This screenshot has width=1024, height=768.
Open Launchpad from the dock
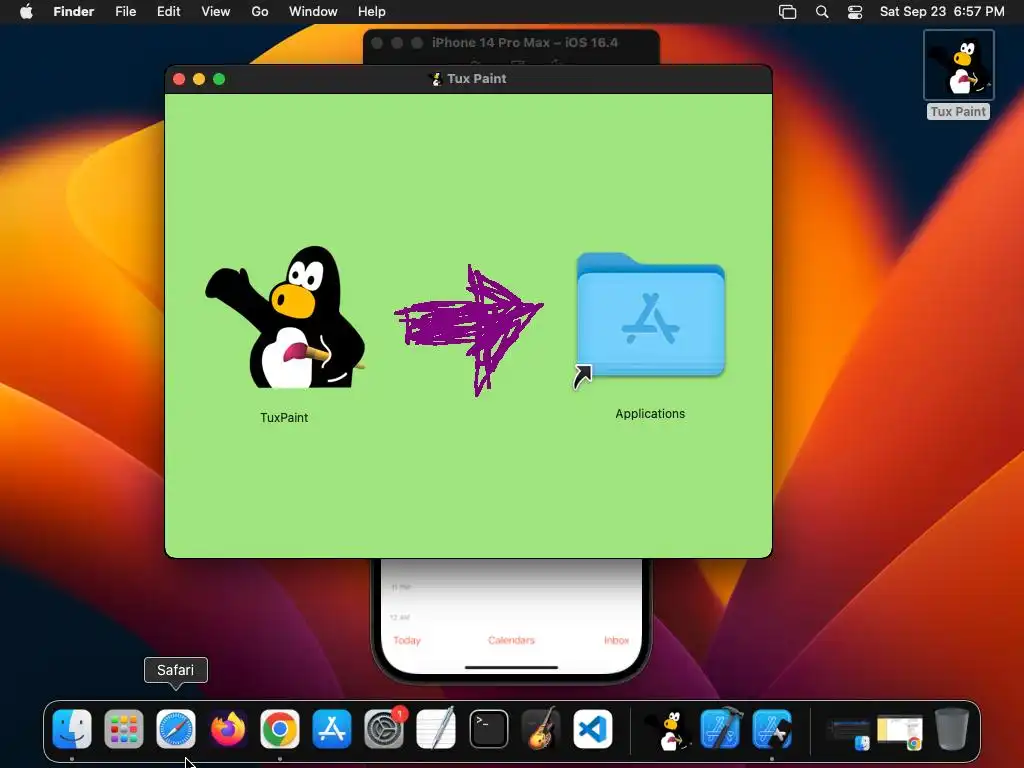coord(123,729)
